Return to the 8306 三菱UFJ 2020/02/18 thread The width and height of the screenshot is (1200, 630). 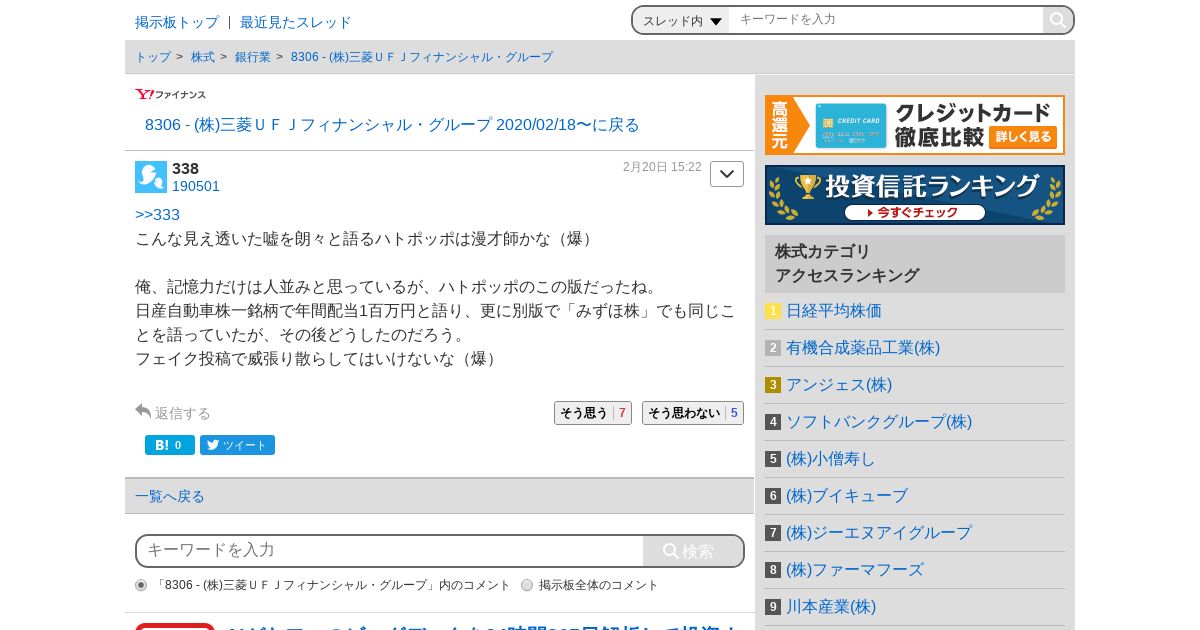(x=392, y=125)
